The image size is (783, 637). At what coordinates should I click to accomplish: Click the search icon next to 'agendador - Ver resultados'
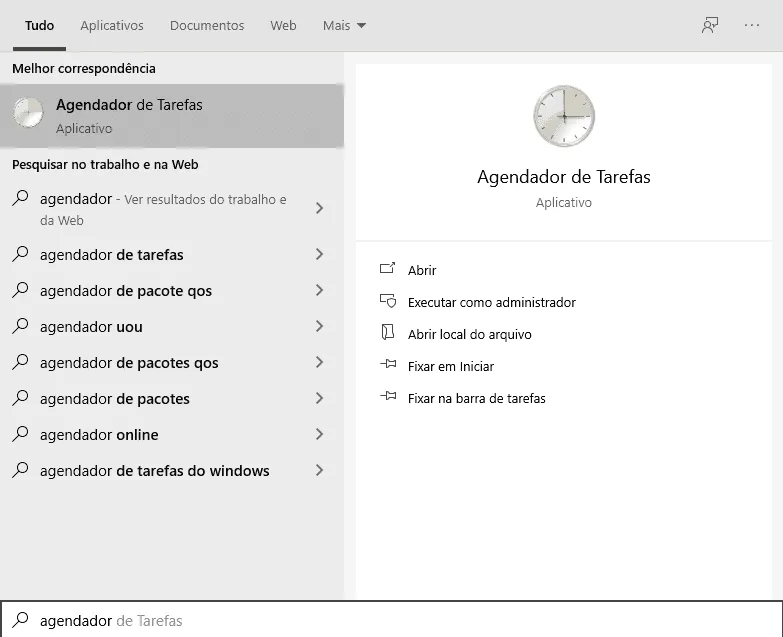(x=20, y=198)
